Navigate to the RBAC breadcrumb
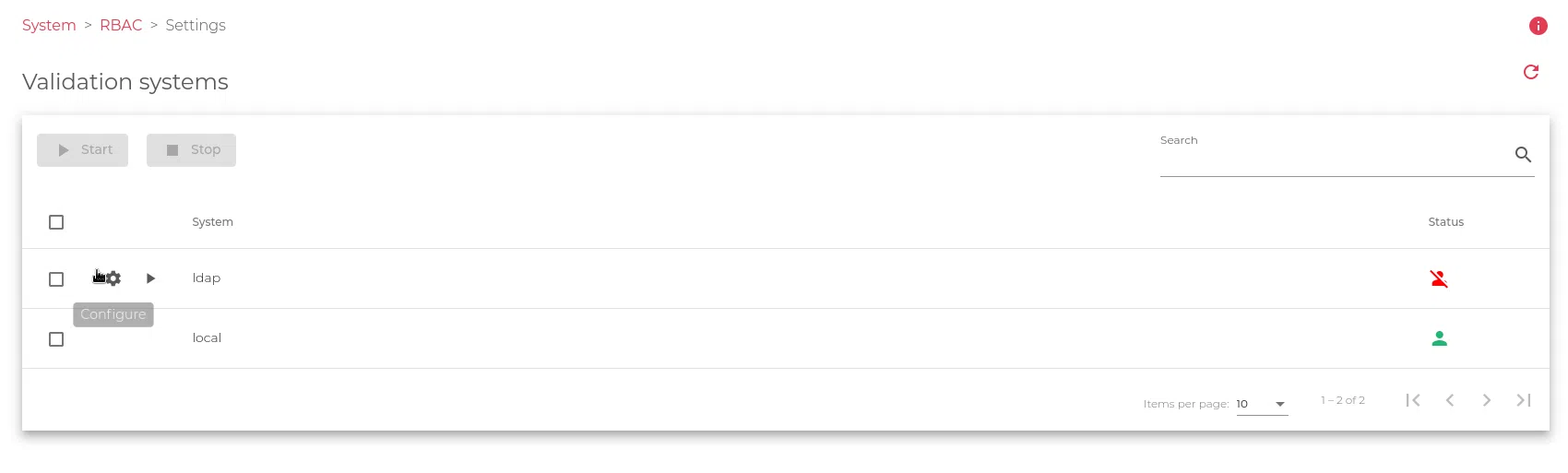The height and width of the screenshot is (473, 1568). (x=121, y=25)
